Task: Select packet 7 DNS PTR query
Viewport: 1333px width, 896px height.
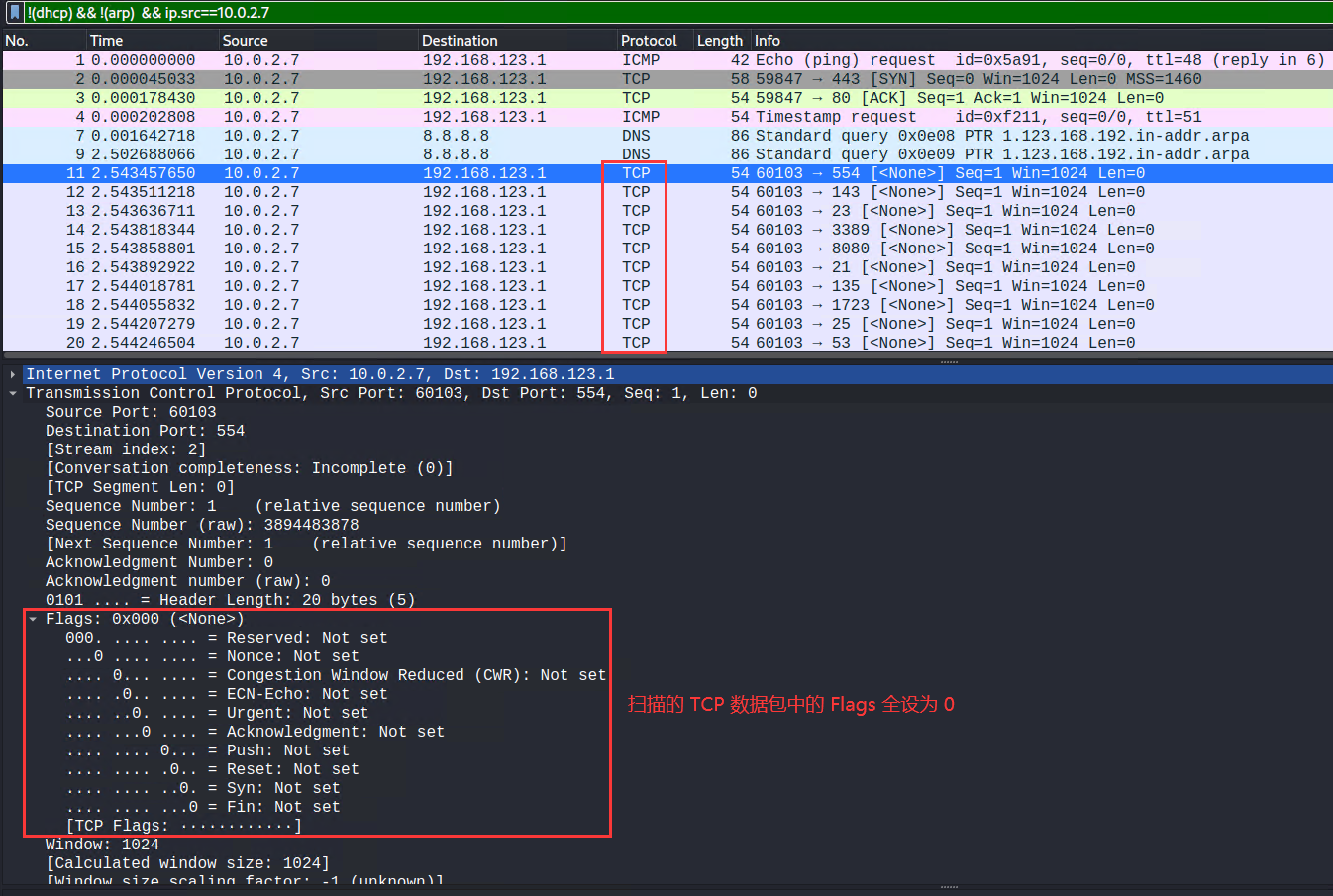Action: [666, 136]
